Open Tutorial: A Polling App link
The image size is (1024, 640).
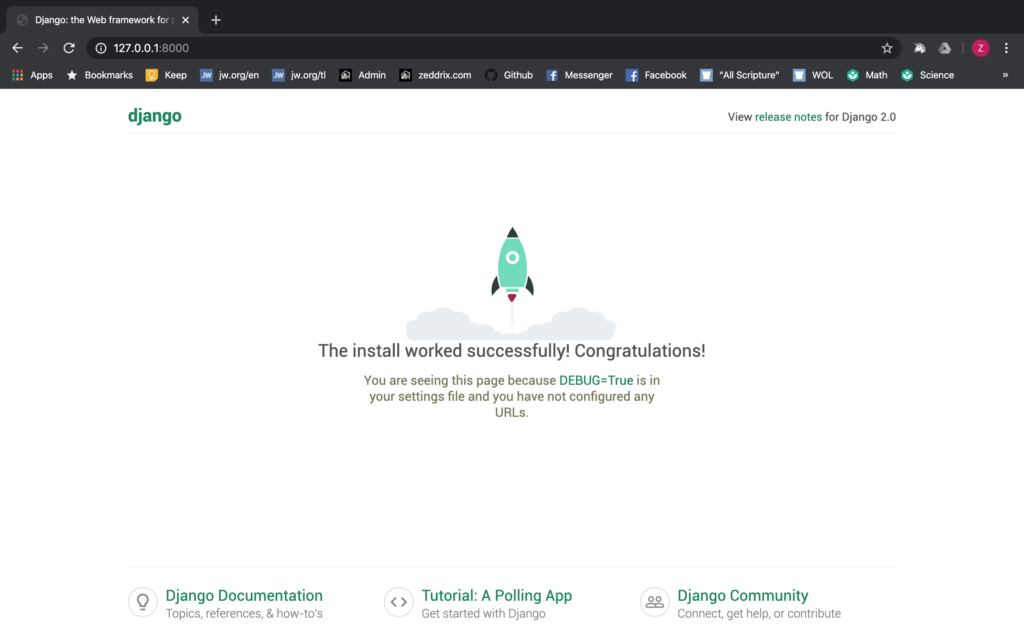click(x=496, y=596)
